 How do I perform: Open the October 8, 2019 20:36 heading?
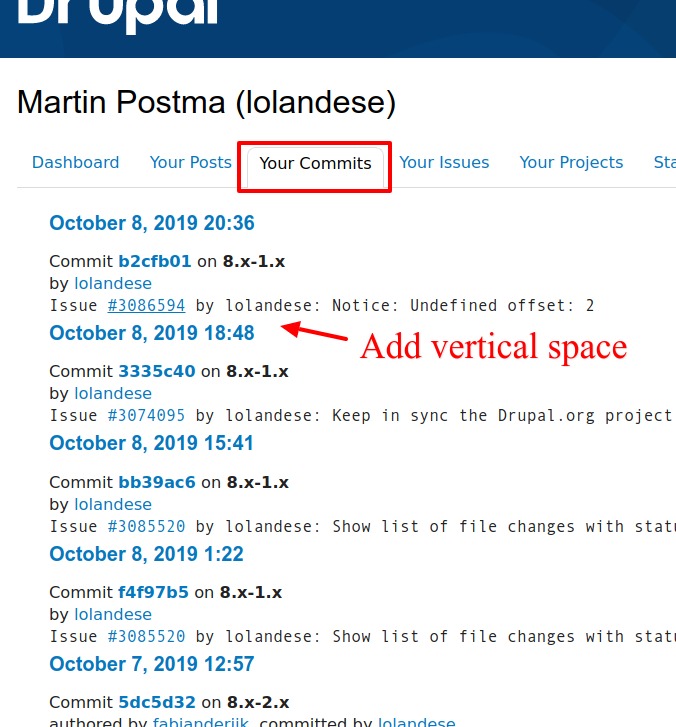pyautogui.click(x=152, y=223)
